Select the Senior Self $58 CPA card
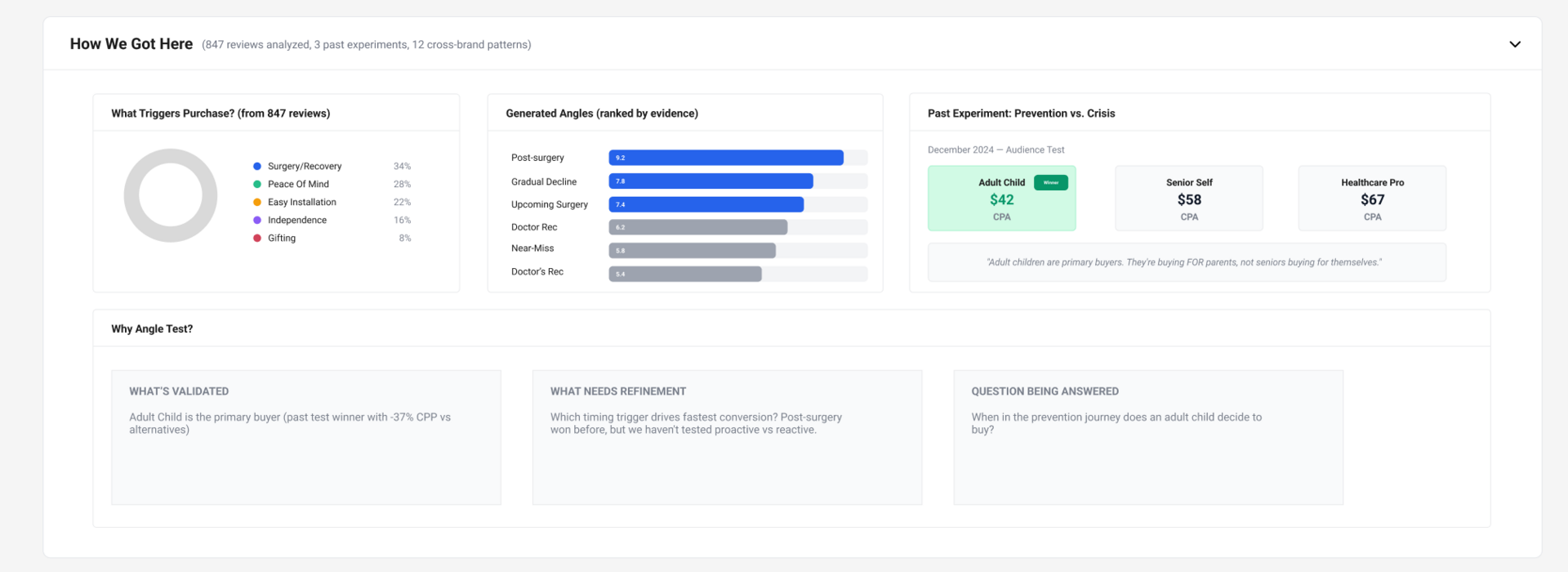The width and height of the screenshot is (1568, 572). 1188,199
